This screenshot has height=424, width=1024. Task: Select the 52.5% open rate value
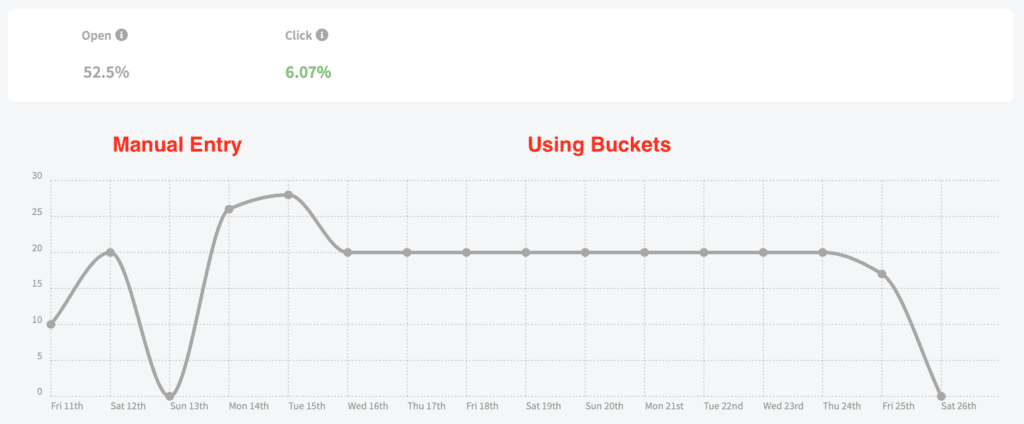pos(106,72)
